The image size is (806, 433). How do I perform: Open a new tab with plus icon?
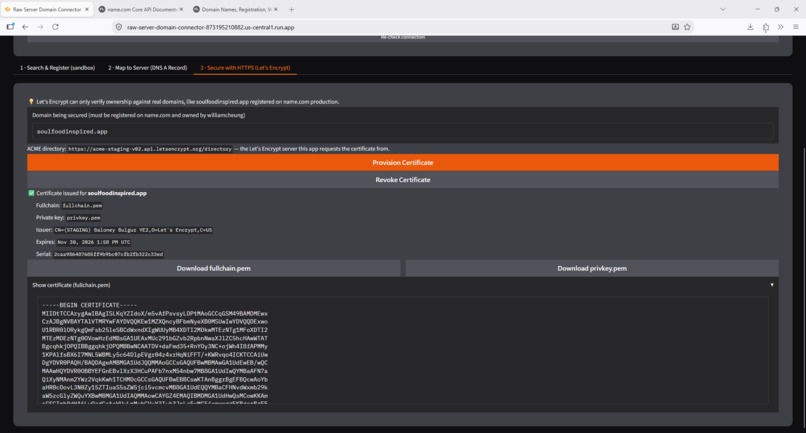click(291, 9)
